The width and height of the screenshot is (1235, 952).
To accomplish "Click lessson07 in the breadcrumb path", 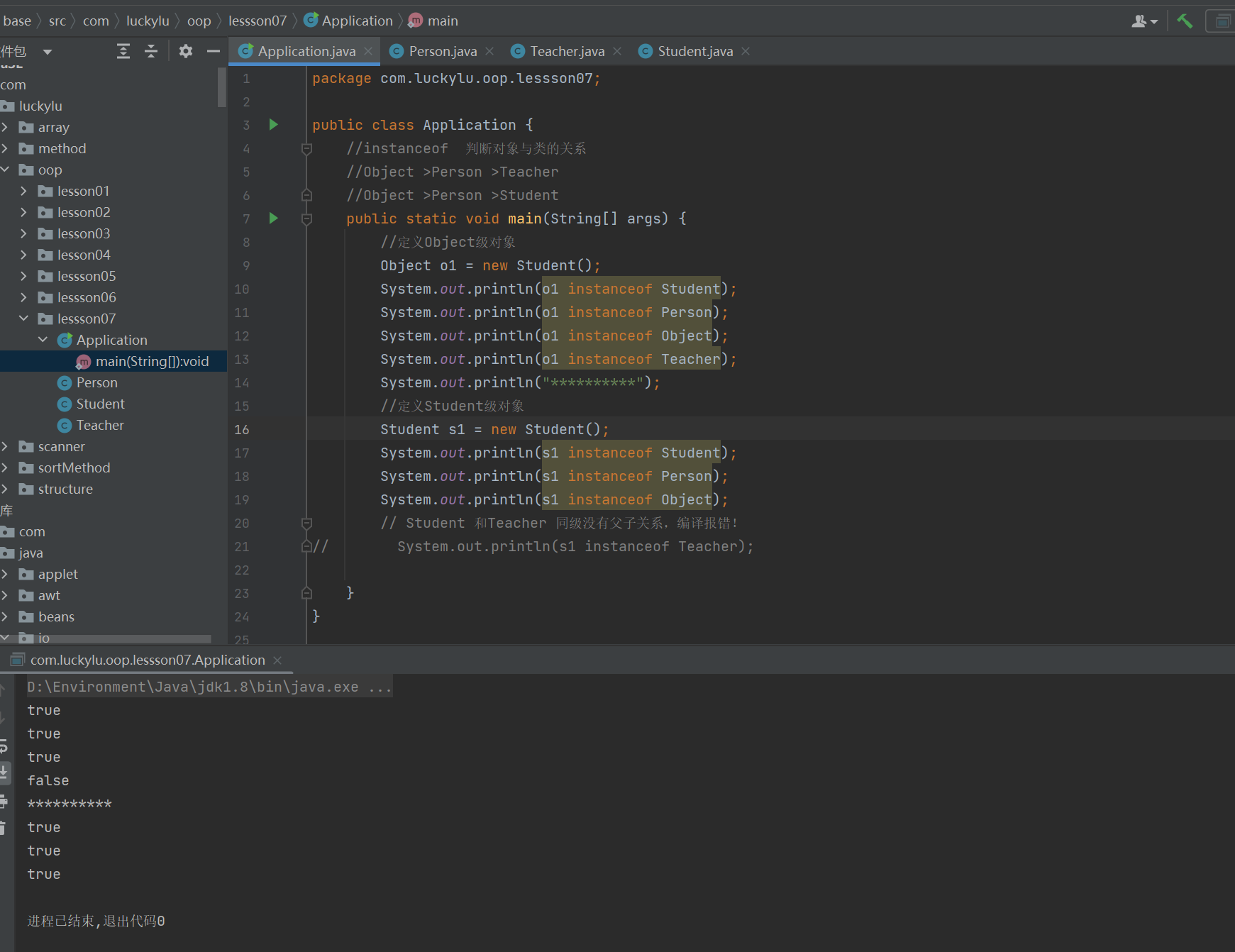I will coord(257,21).
